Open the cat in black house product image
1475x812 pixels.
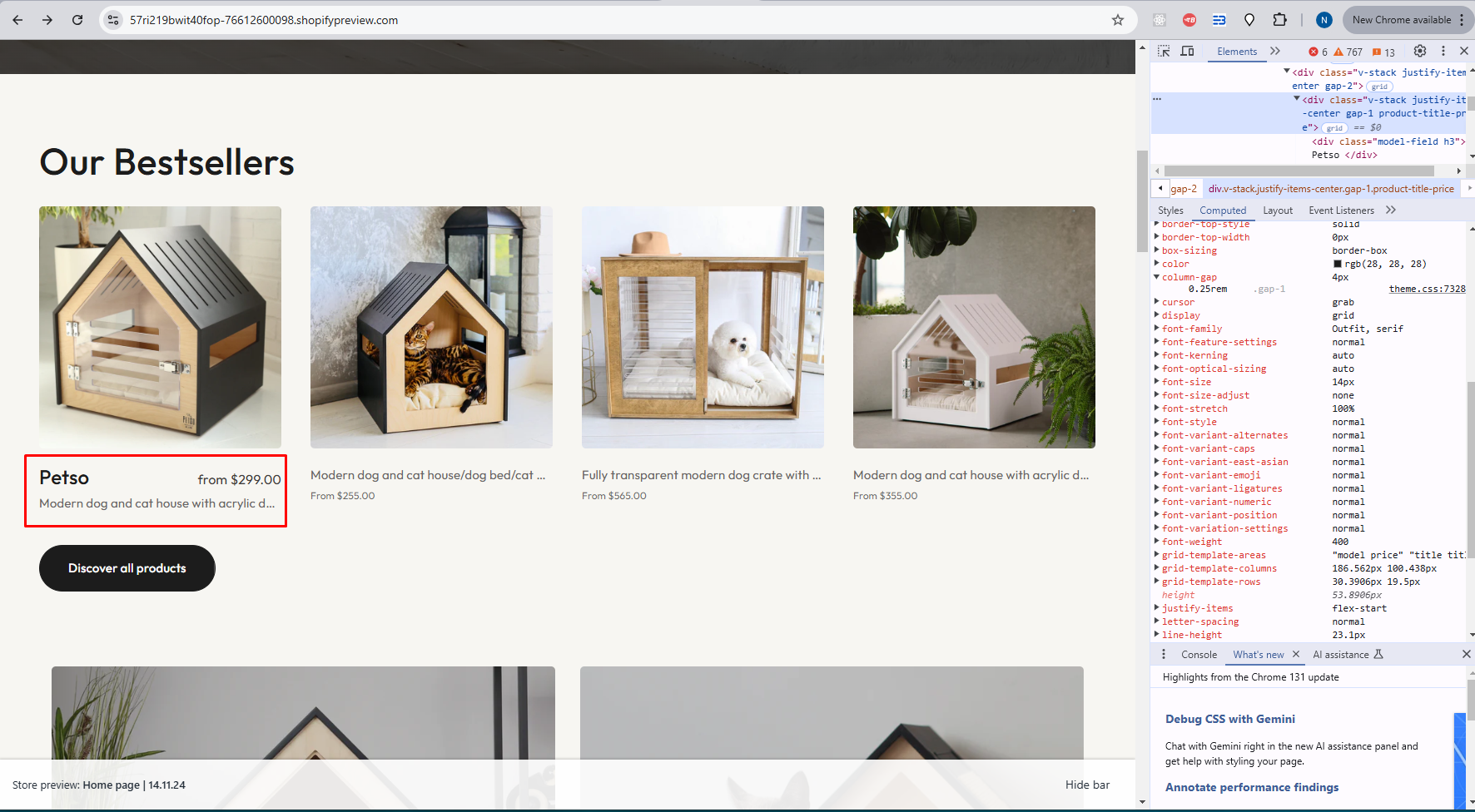431,327
